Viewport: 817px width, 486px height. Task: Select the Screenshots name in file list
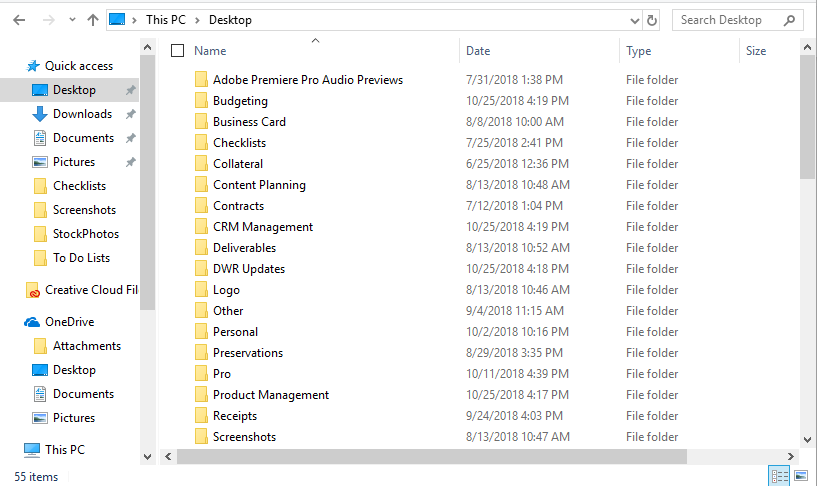click(x=244, y=437)
